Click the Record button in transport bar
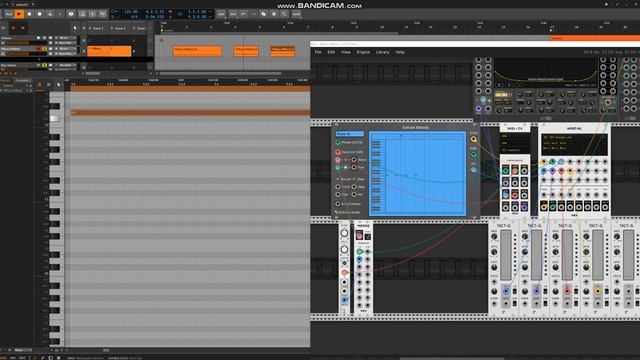 40,14
